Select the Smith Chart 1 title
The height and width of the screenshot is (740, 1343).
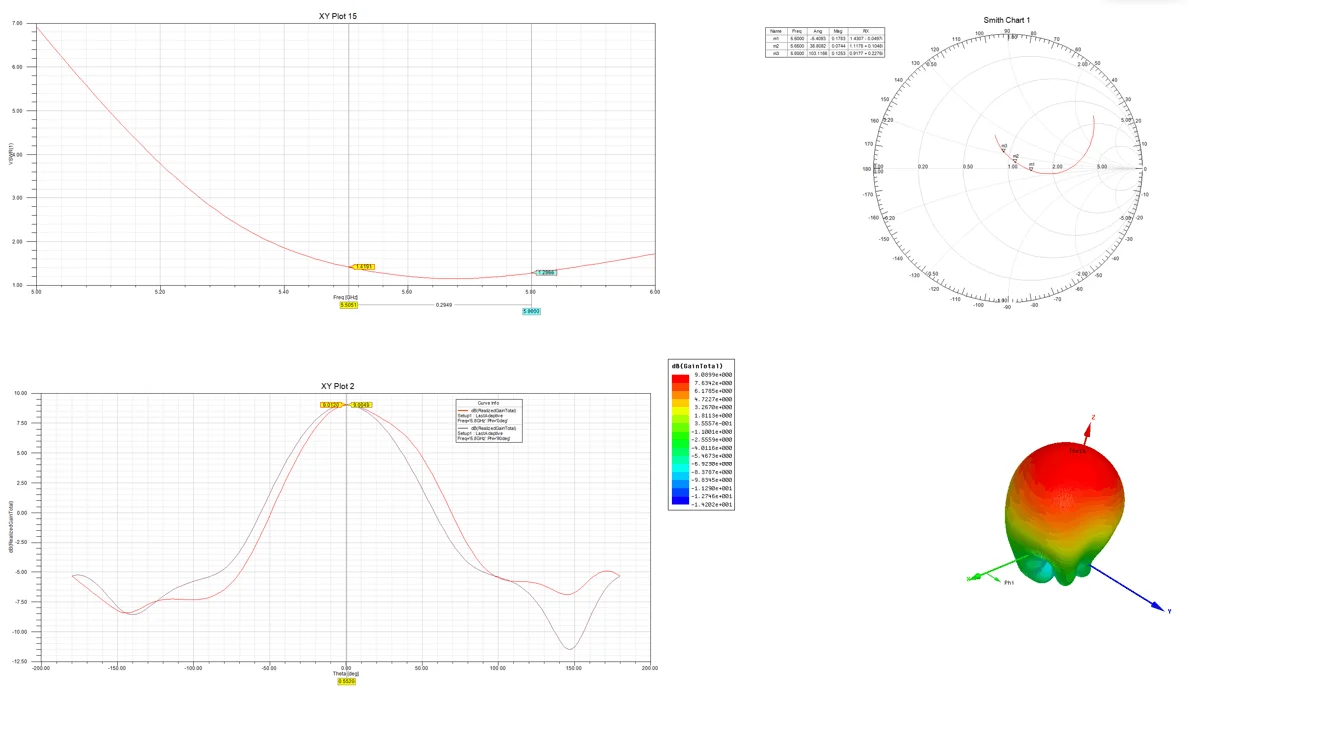coord(1006,20)
